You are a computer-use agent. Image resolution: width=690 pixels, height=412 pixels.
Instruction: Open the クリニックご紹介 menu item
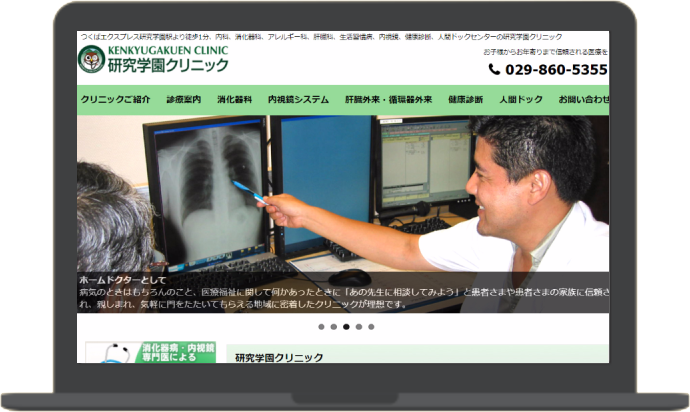pos(115,99)
